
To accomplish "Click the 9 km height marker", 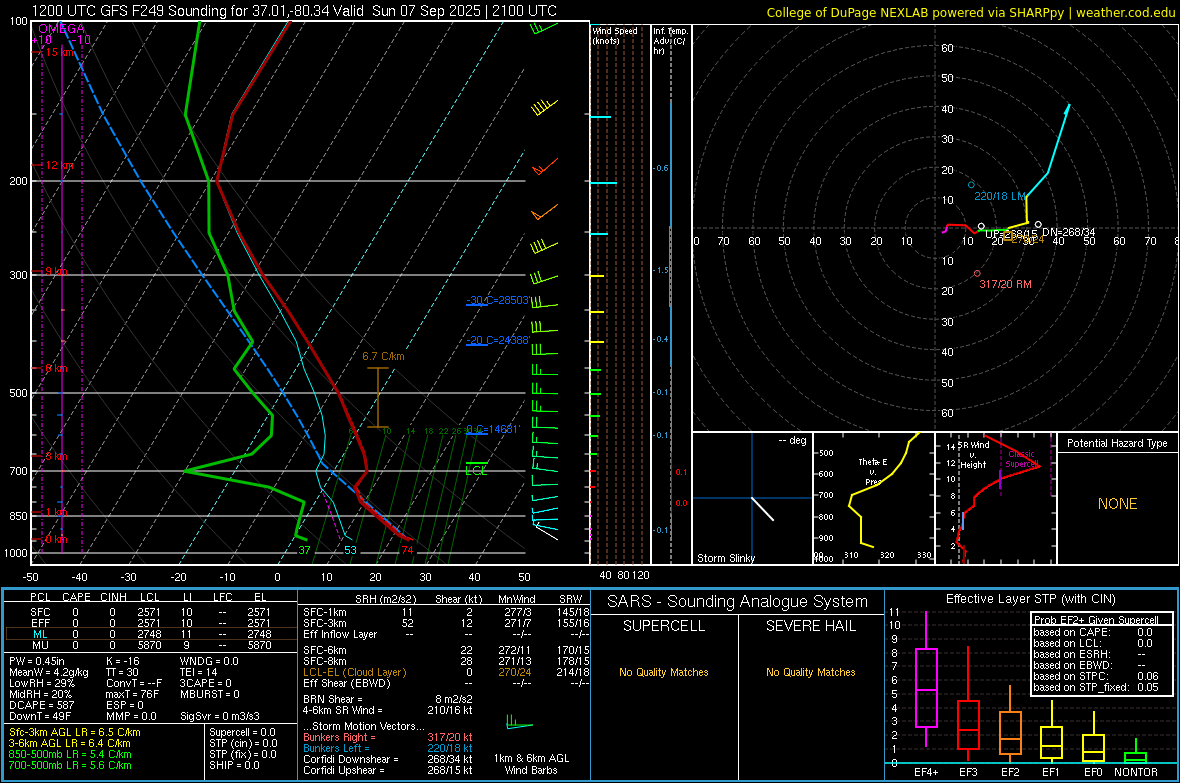I will [56, 271].
